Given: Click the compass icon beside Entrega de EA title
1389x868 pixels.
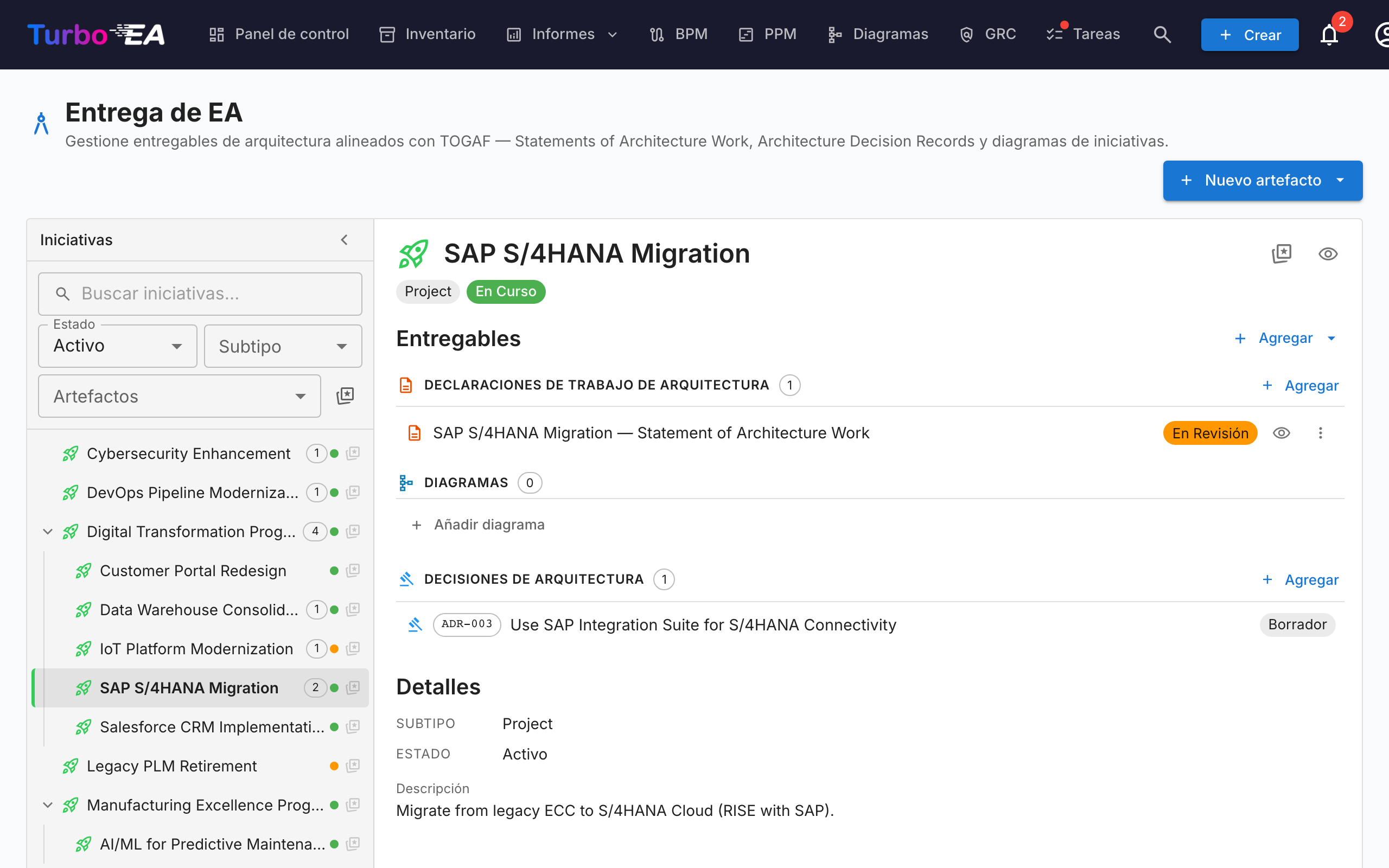Looking at the screenshot, I should click(x=41, y=123).
